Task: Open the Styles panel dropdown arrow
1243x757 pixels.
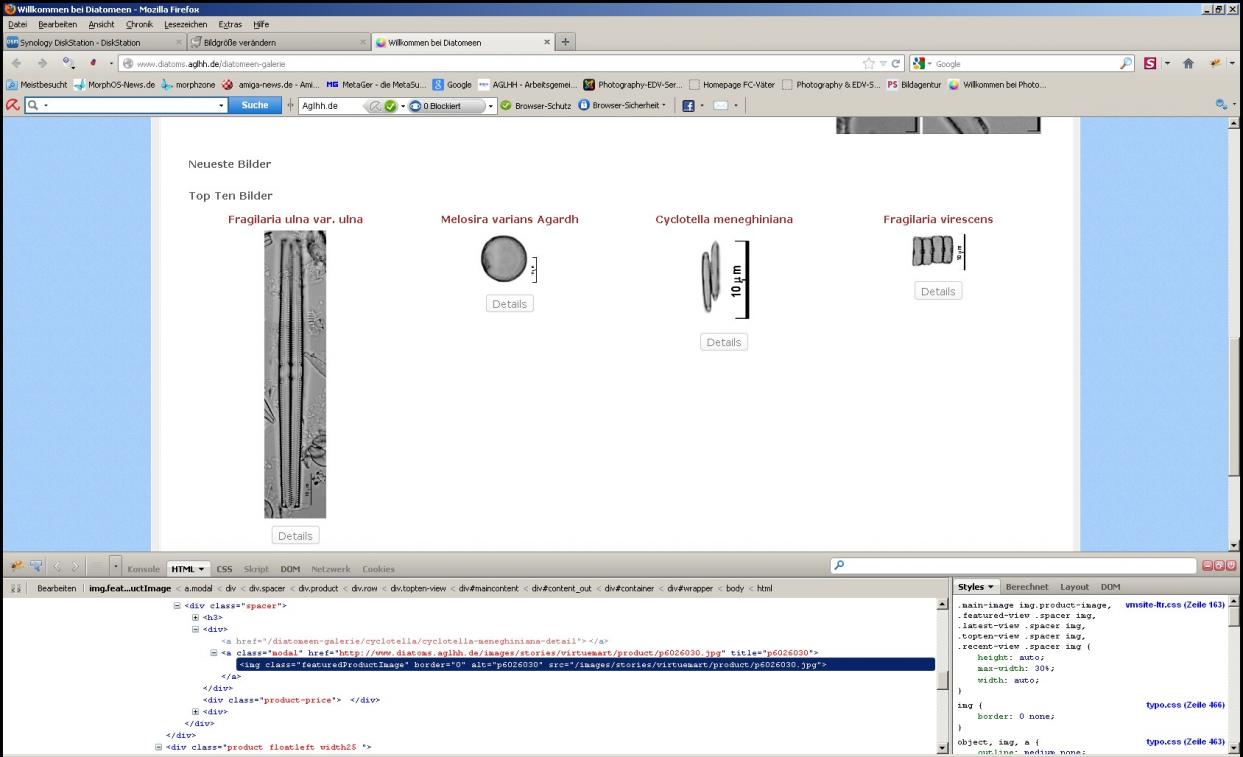Action: pyautogui.click(x=991, y=587)
